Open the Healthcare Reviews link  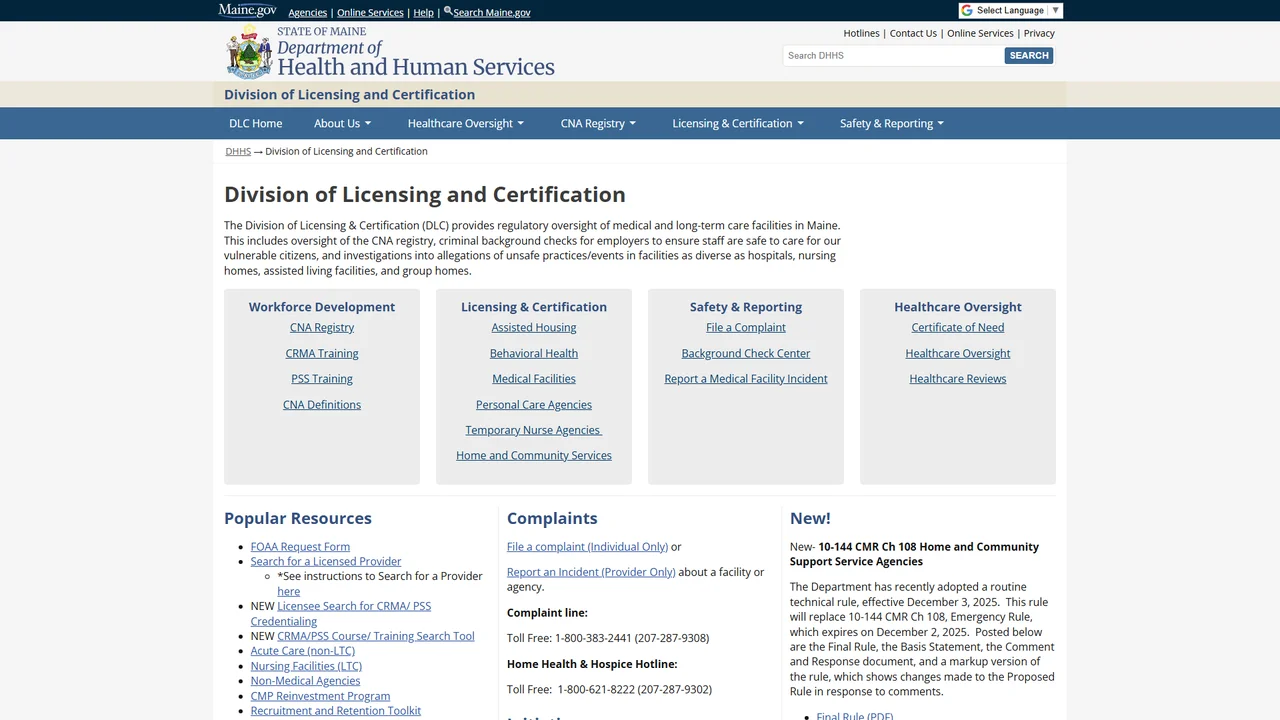pyautogui.click(x=958, y=378)
